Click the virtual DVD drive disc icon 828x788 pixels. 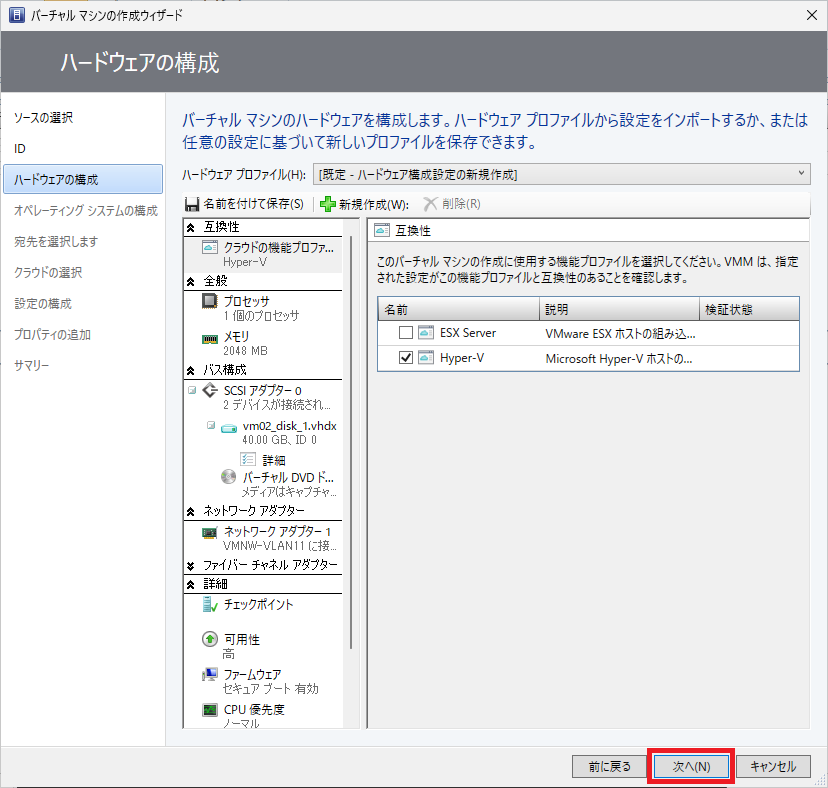pos(229,477)
